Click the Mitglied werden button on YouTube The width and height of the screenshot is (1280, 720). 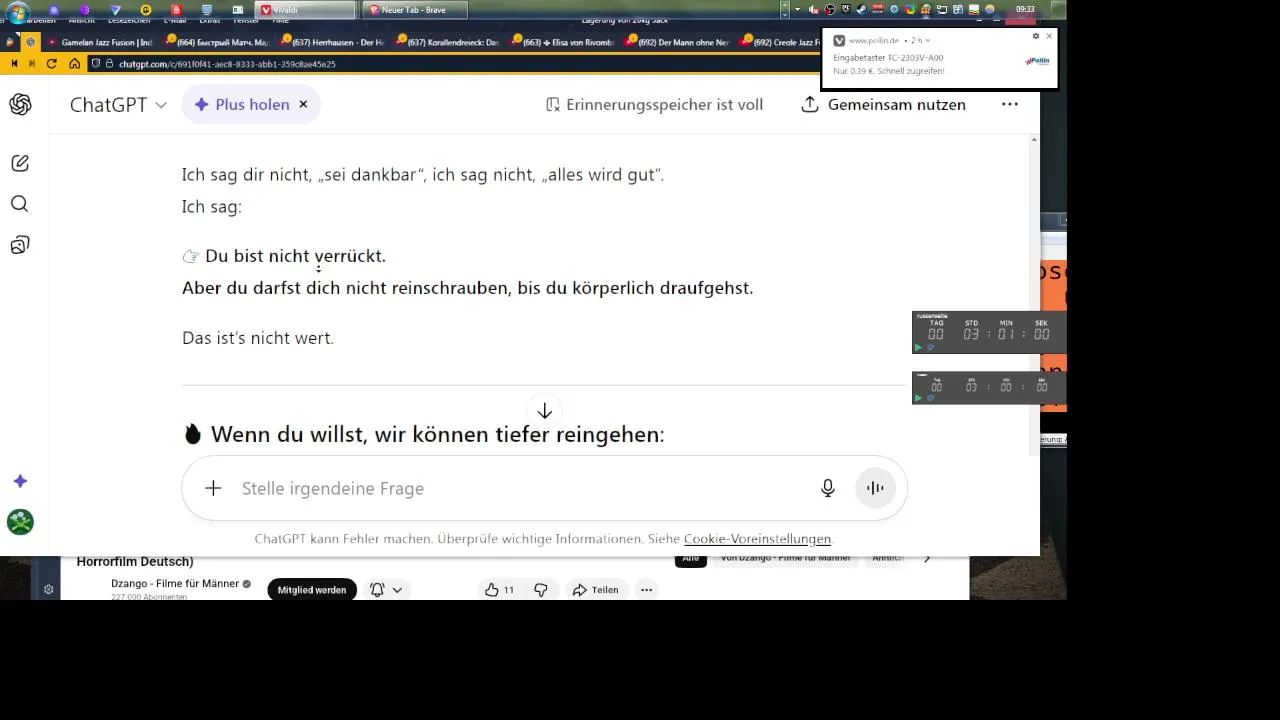tap(312, 590)
